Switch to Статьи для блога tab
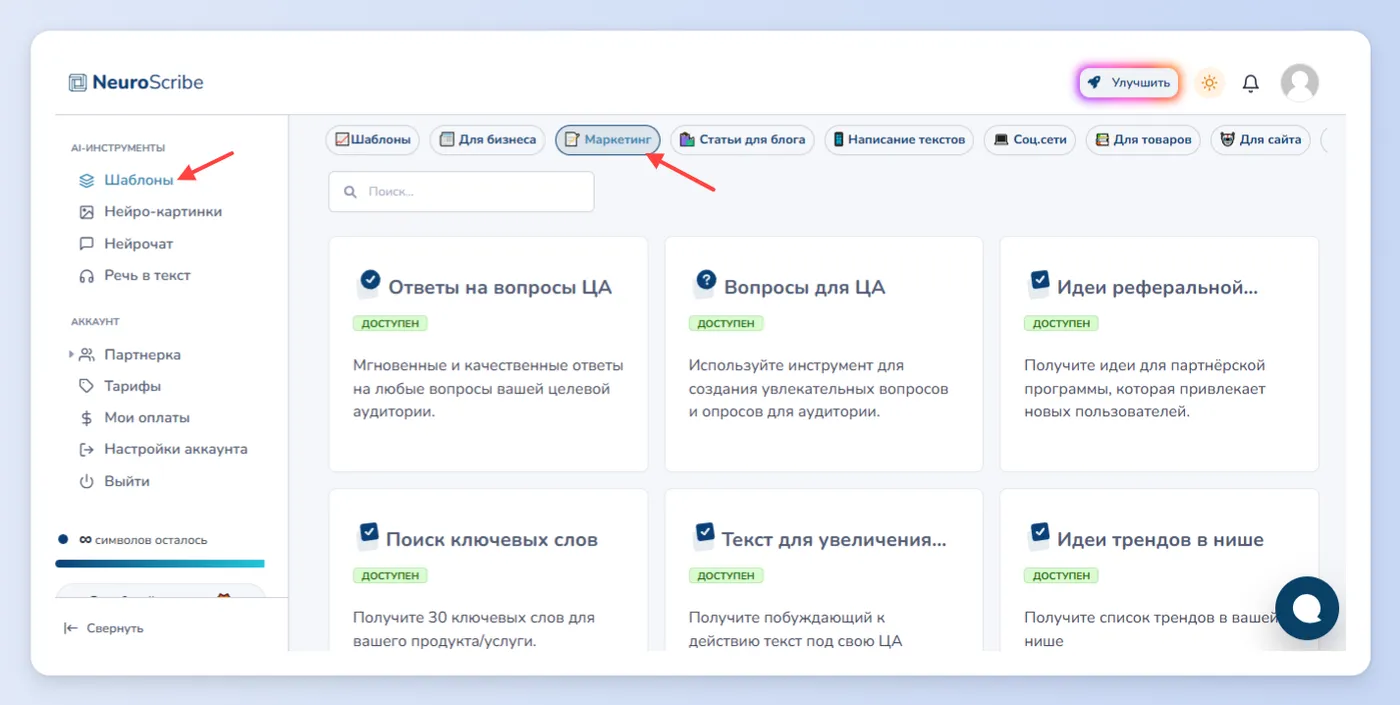 coord(742,140)
